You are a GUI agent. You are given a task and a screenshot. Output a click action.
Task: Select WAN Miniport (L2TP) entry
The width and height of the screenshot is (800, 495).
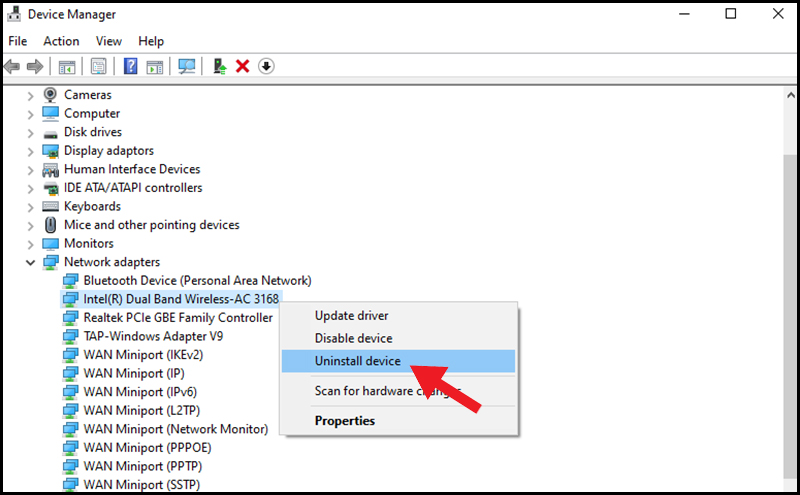(142, 410)
